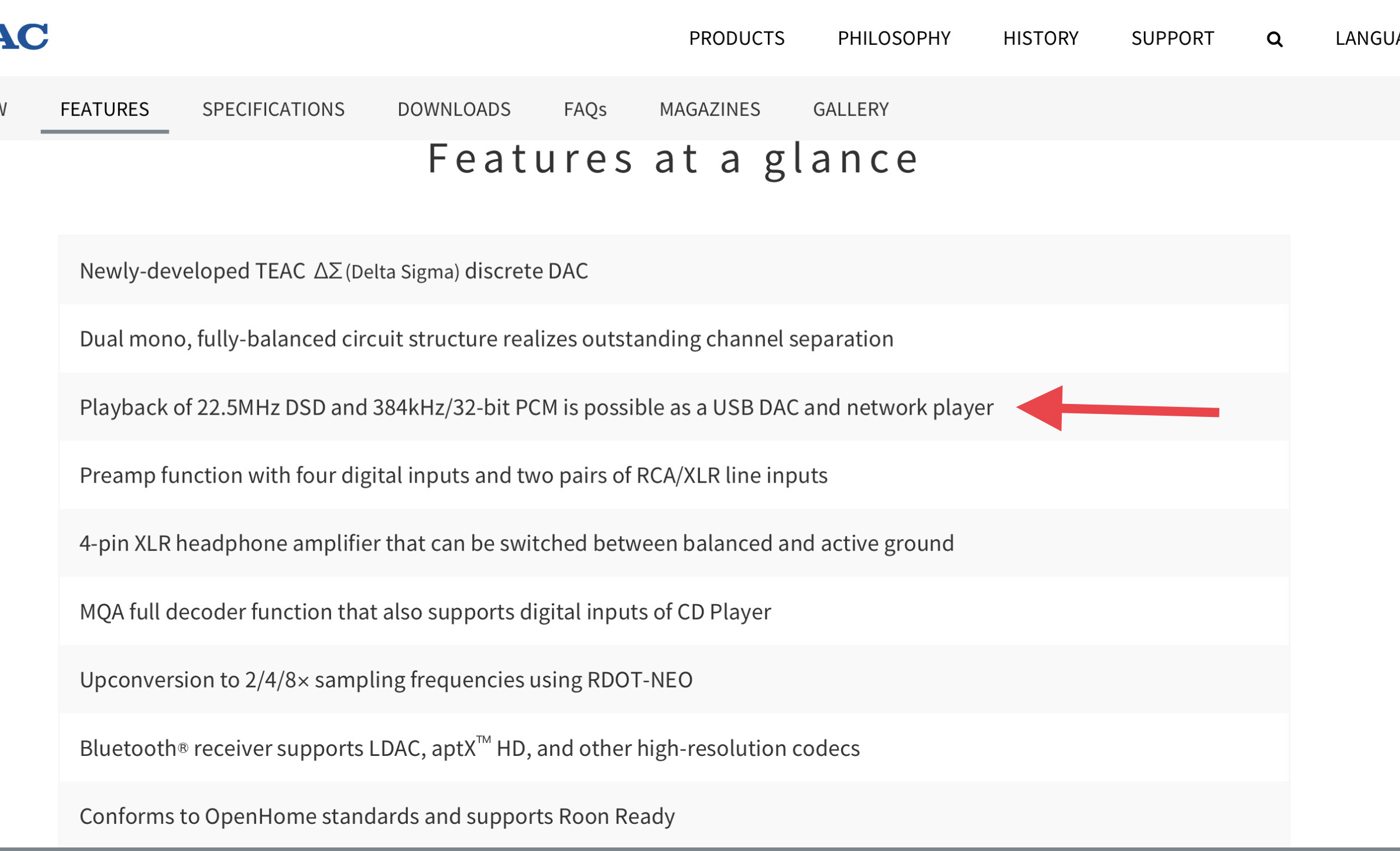Open the SUPPORT menu

tap(1172, 38)
